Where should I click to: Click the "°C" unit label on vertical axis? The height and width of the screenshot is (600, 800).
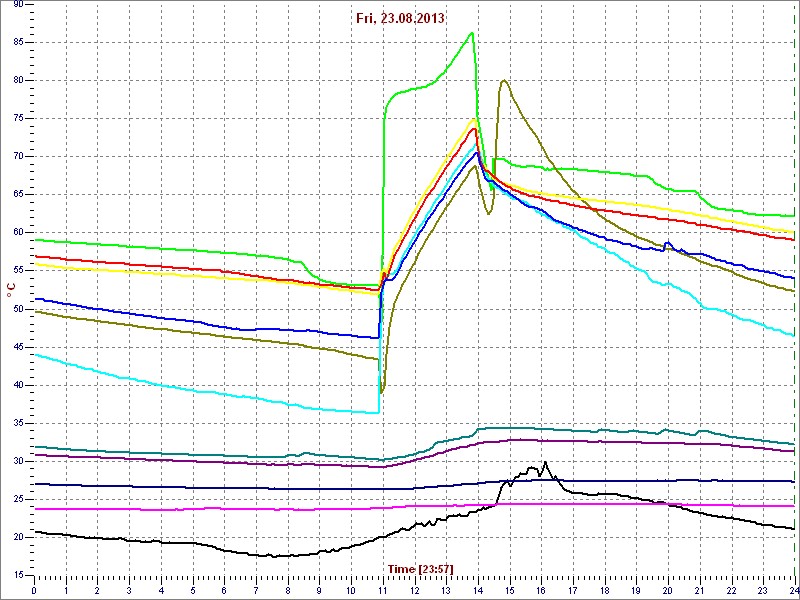[11, 291]
